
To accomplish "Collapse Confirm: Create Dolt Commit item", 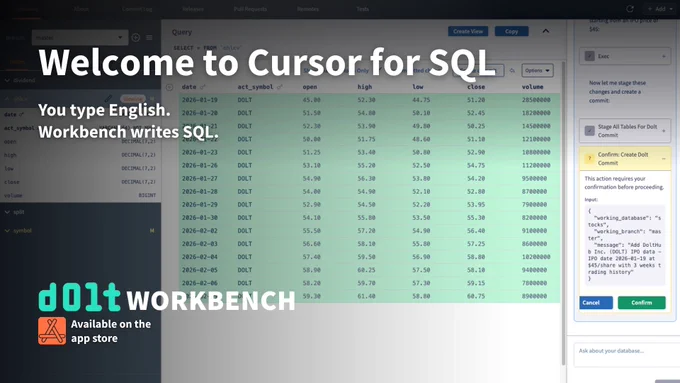I will pyautogui.click(x=664, y=159).
